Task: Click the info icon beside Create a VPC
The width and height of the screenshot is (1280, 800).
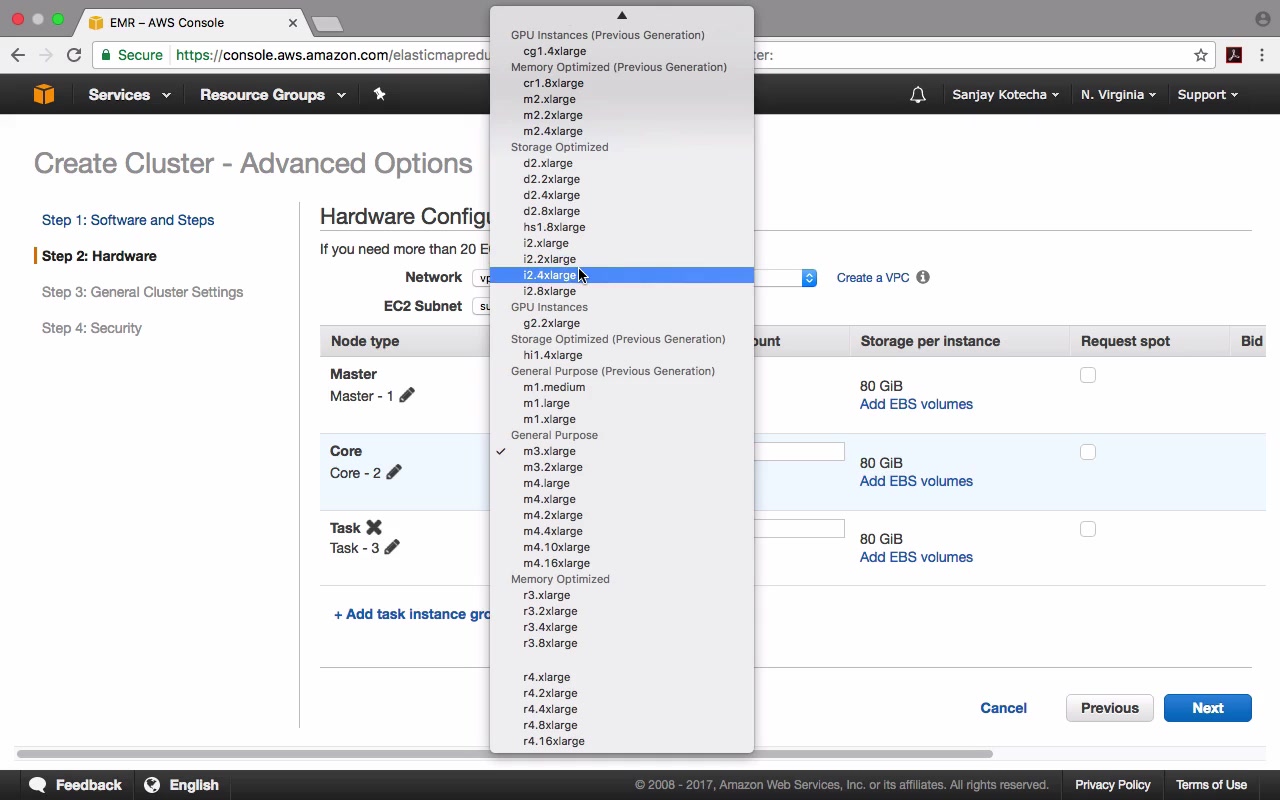Action: tap(923, 277)
